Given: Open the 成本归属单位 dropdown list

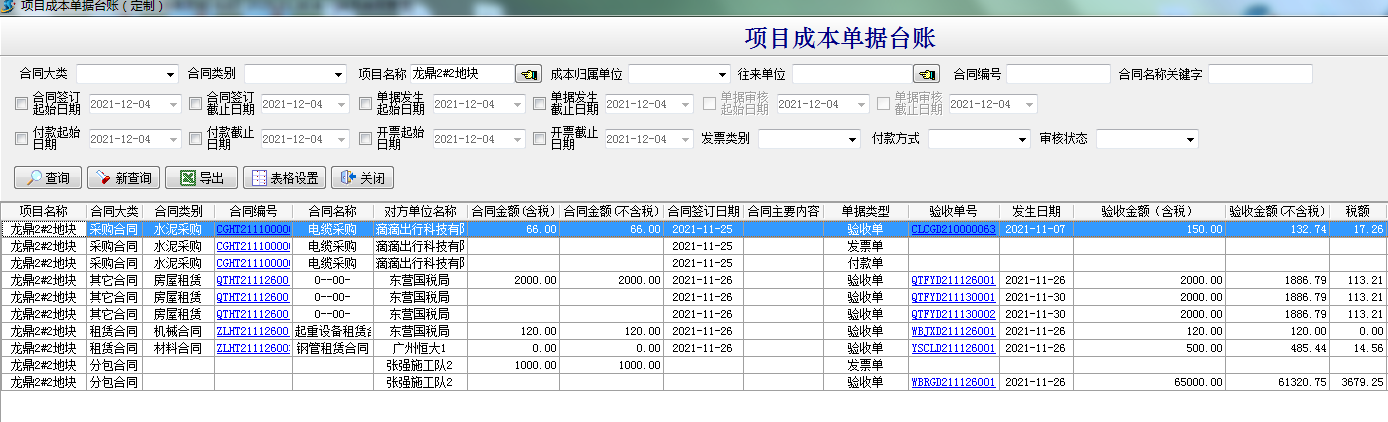Looking at the screenshot, I should (x=722, y=75).
